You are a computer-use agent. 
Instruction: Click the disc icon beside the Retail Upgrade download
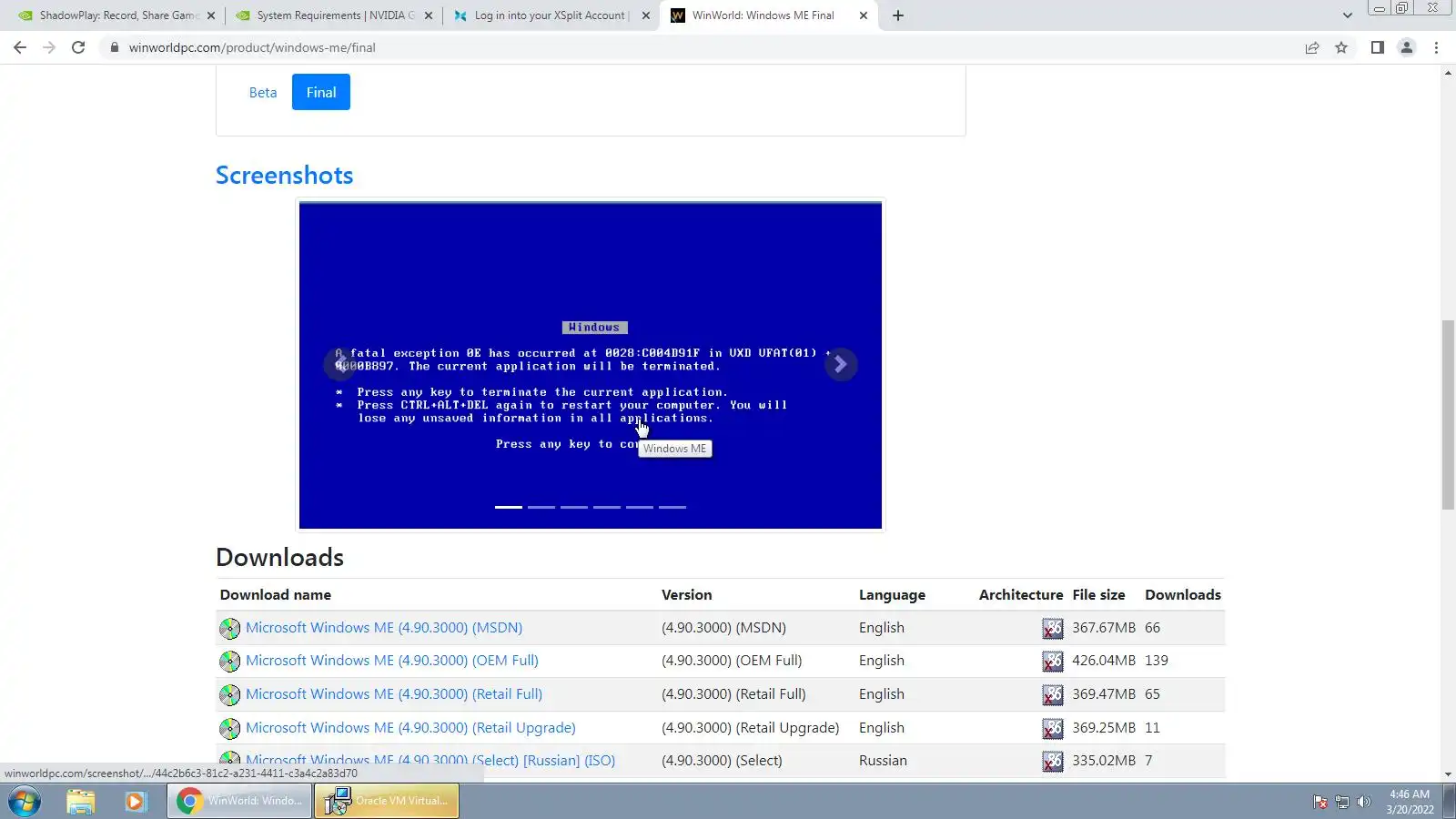pos(230,729)
